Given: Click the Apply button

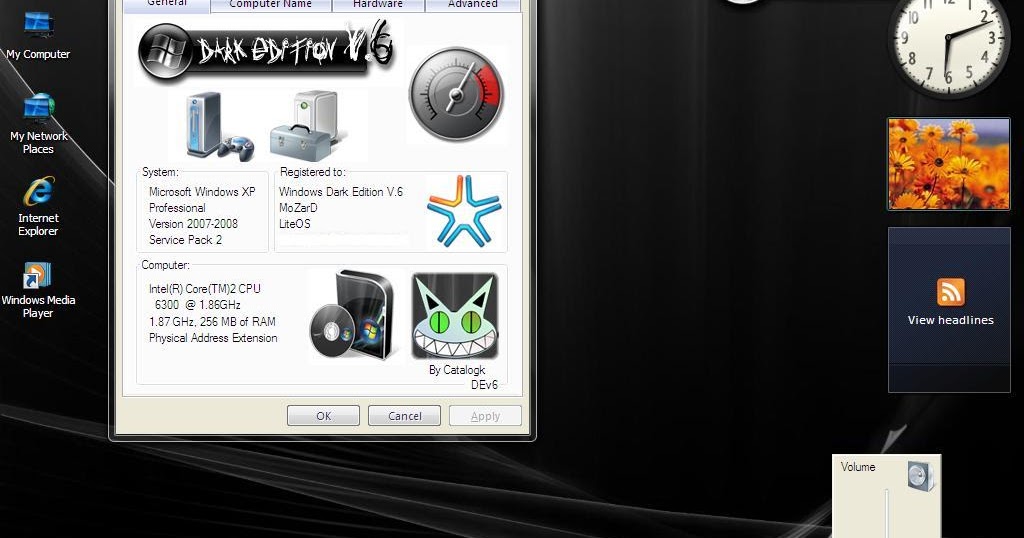Looking at the screenshot, I should click(x=485, y=416).
